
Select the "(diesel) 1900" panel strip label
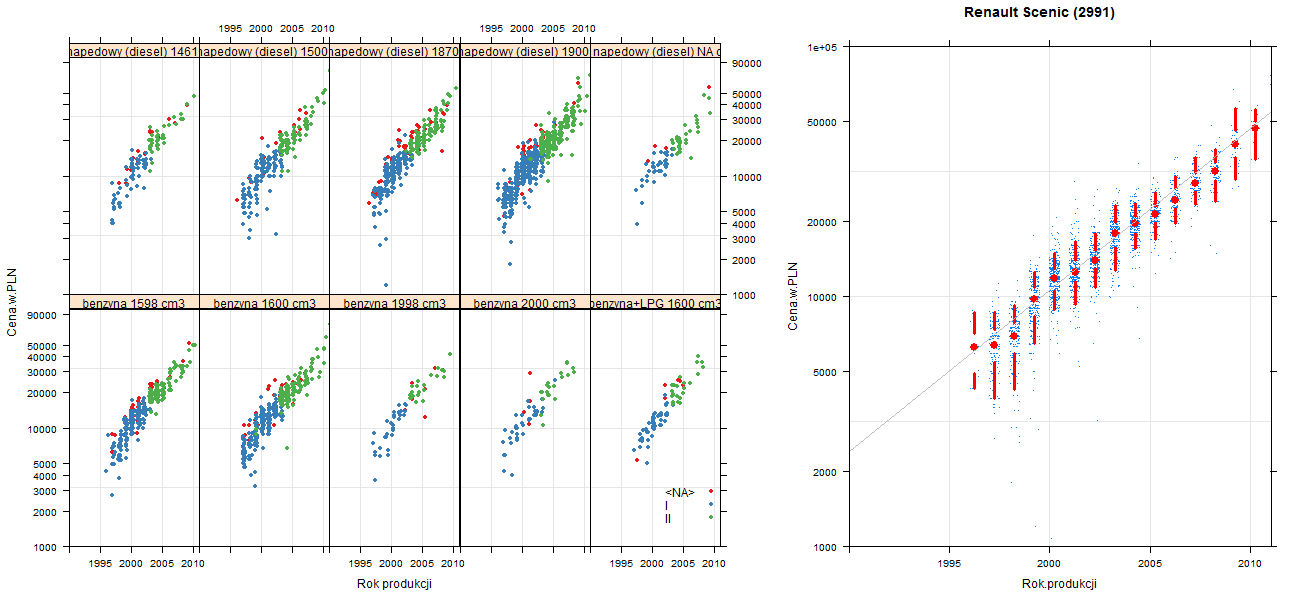525,52
